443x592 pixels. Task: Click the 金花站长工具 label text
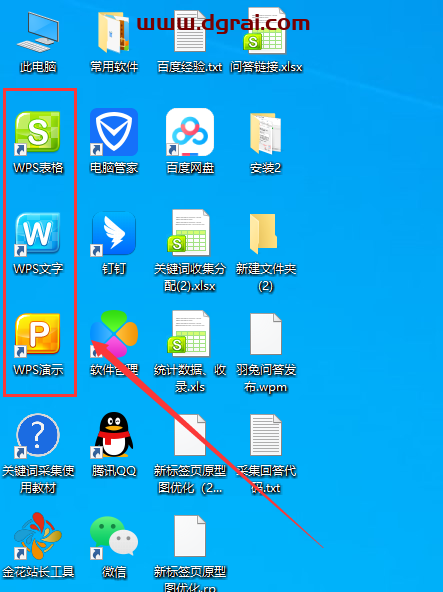click(38, 572)
